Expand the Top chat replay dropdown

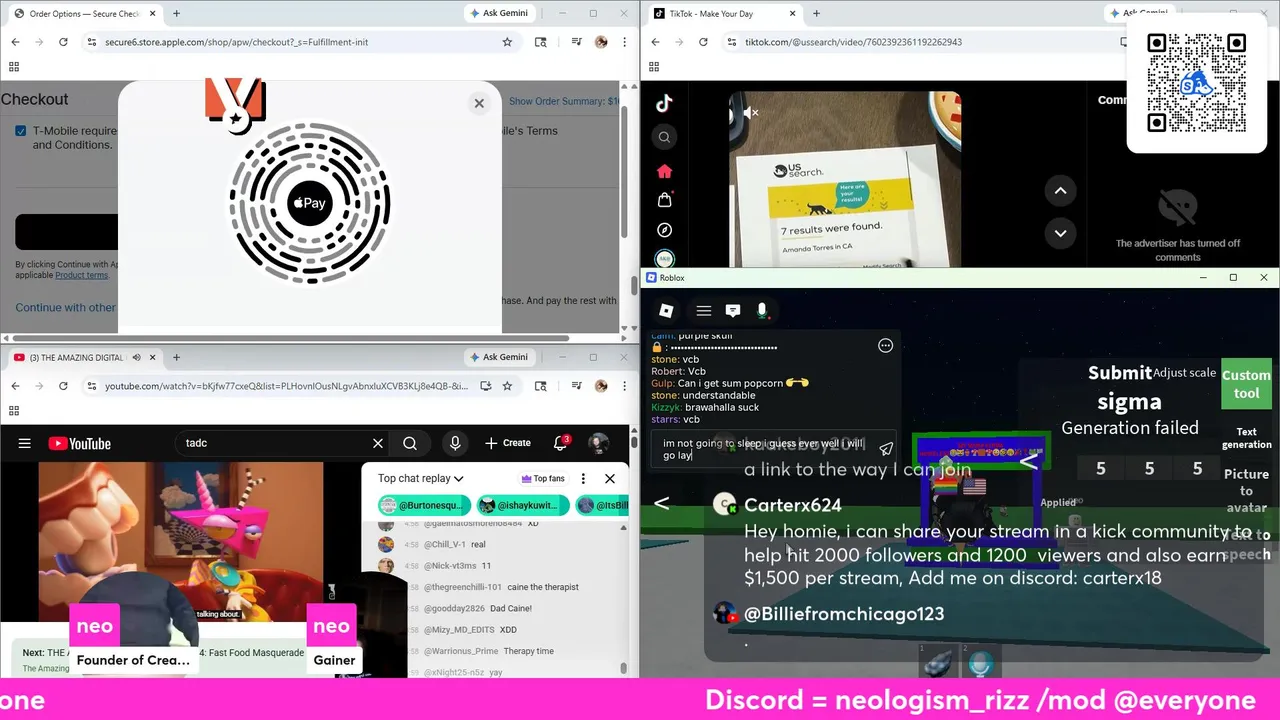tap(421, 478)
